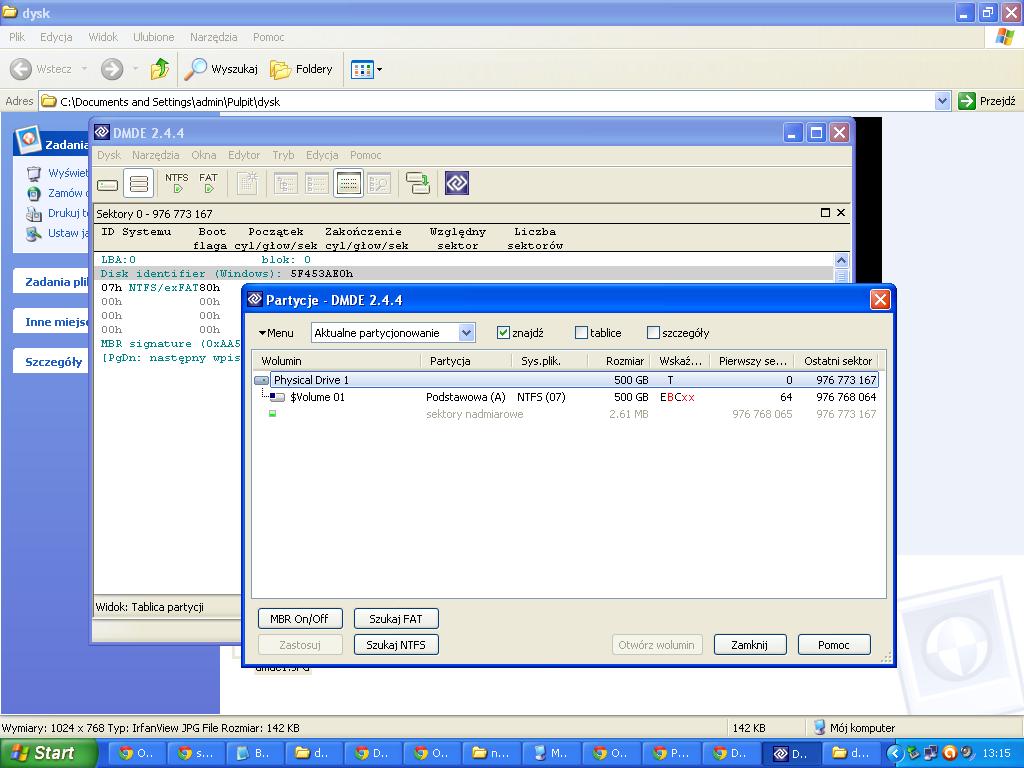
Task: Click the directory tree view icon in DMDE toolbar
Action: tap(285, 184)
